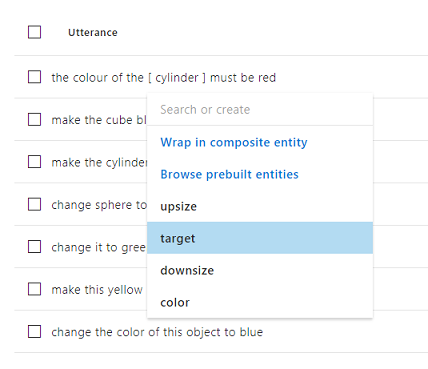Click the word red in first utterance
This screenshot has width=428, height=369.
(x=267, y=78)
